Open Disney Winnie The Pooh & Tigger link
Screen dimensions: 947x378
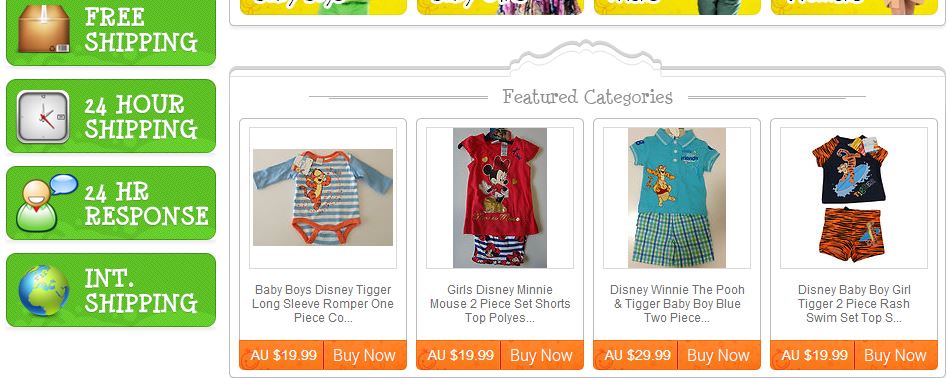(x=677, y=304)
